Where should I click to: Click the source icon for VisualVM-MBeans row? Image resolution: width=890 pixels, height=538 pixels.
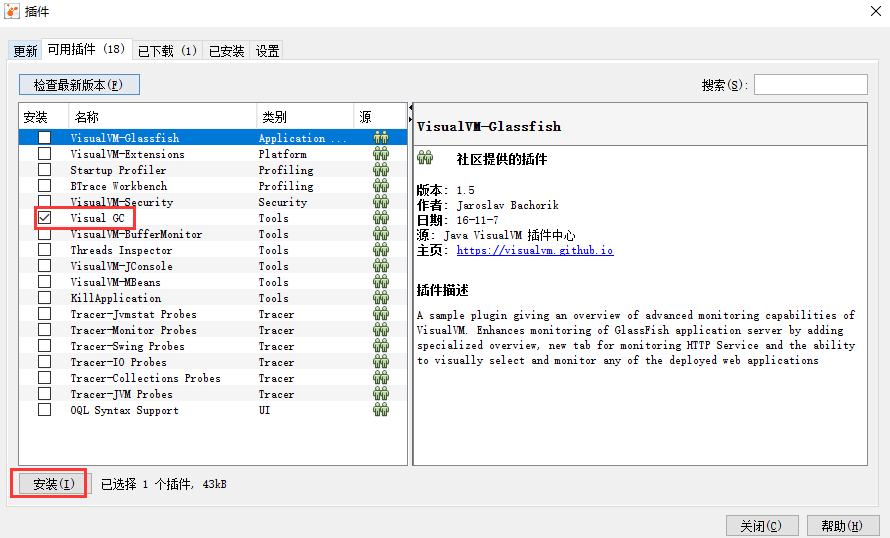click(381, 281)
